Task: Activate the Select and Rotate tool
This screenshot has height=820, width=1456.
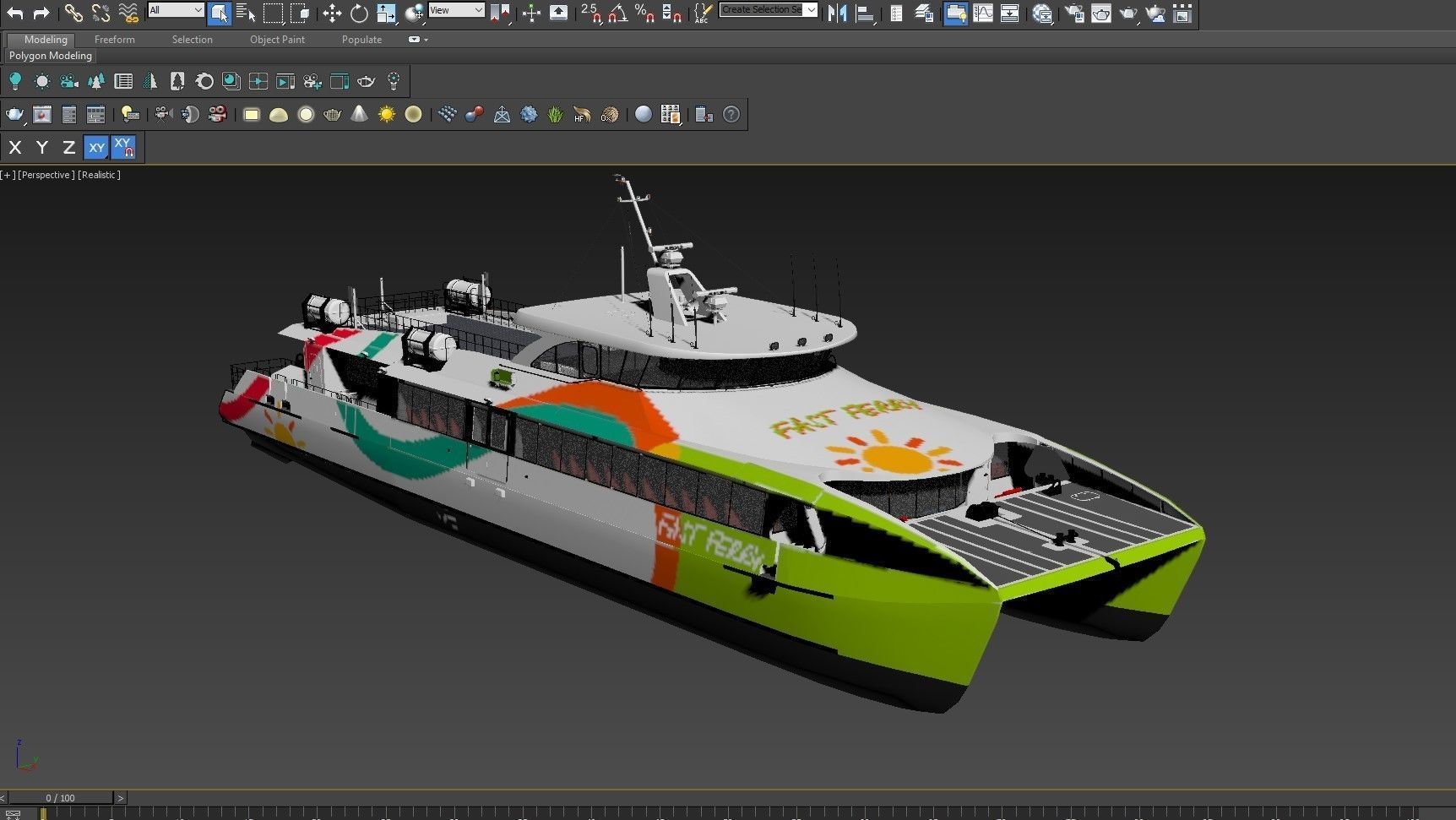Action: point(359,13)
